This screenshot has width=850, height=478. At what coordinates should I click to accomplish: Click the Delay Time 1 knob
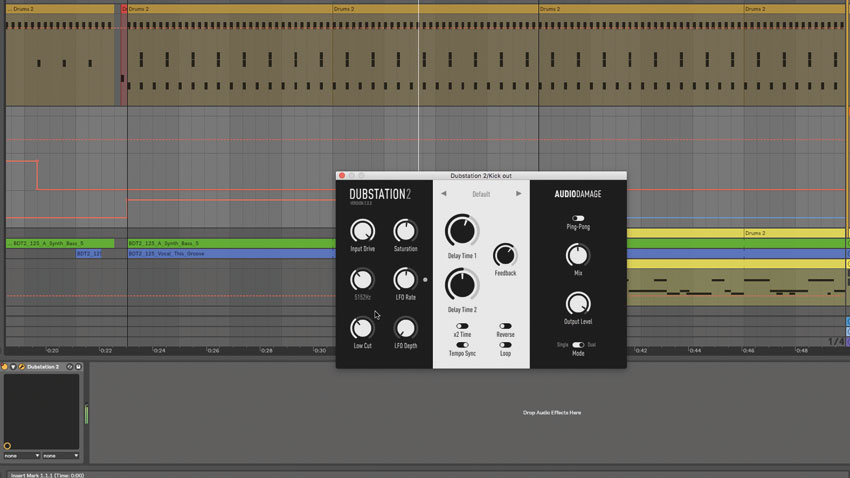pyautogui.click(x=462, y=231)
